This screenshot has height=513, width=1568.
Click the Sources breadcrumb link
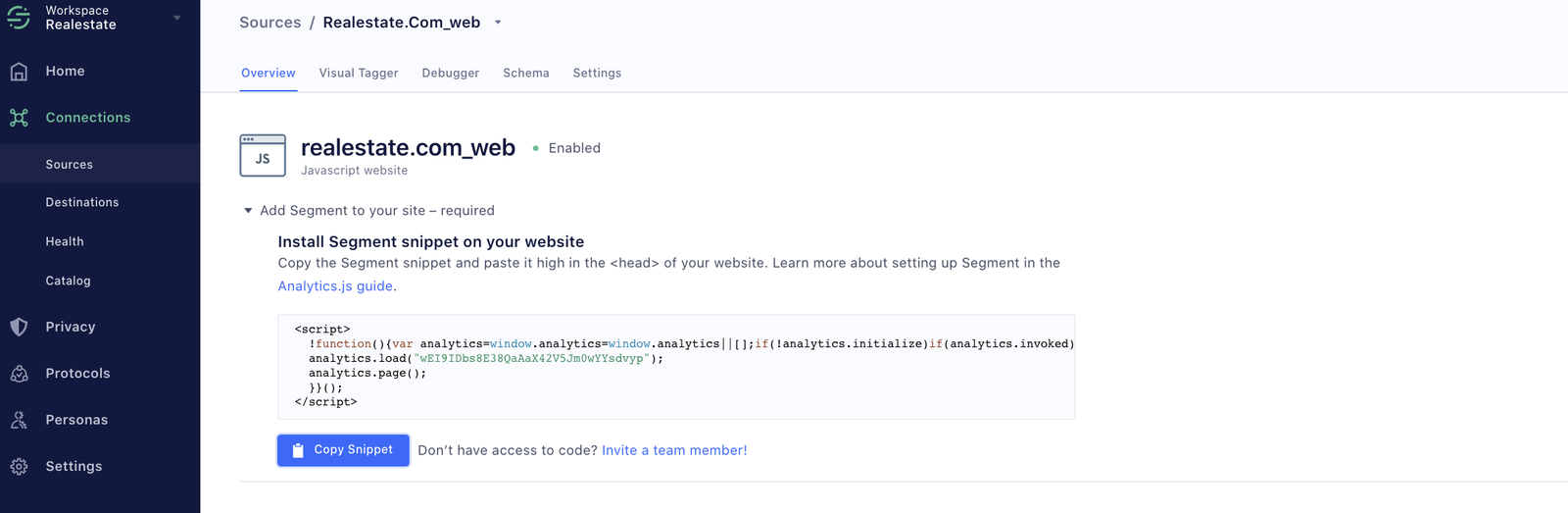click(270, 23)
